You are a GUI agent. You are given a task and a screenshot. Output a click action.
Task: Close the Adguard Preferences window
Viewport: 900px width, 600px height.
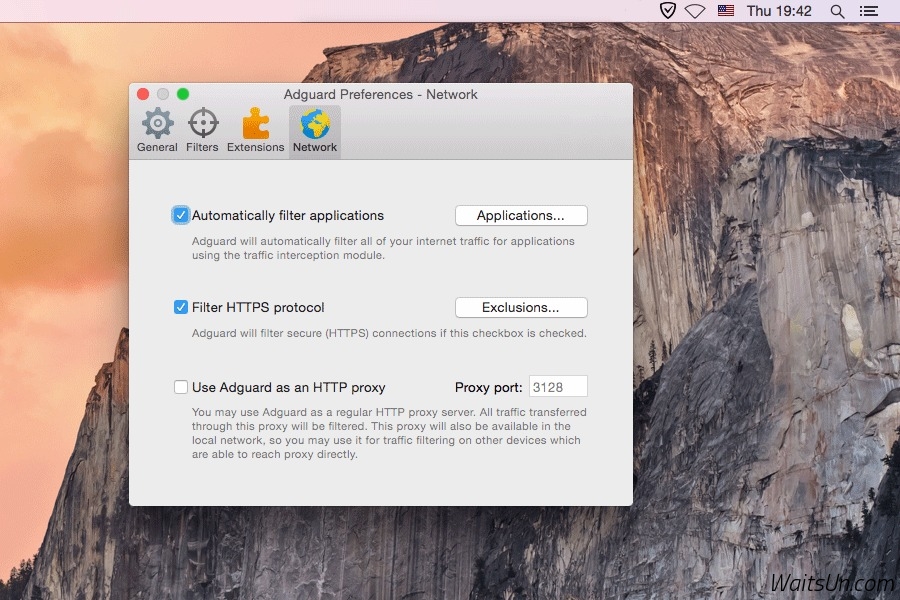[x=144, y=93]
